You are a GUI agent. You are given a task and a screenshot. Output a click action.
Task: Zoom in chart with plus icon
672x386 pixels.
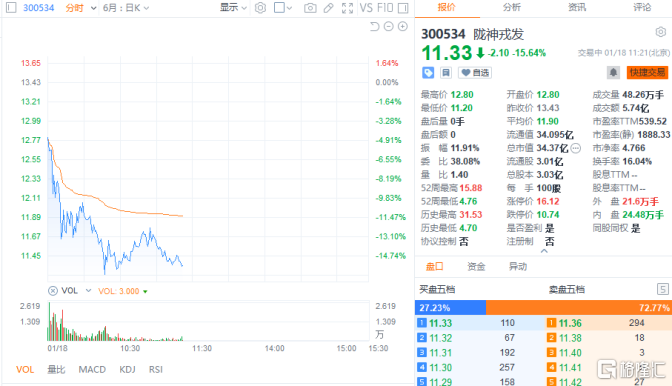[402, 27]
